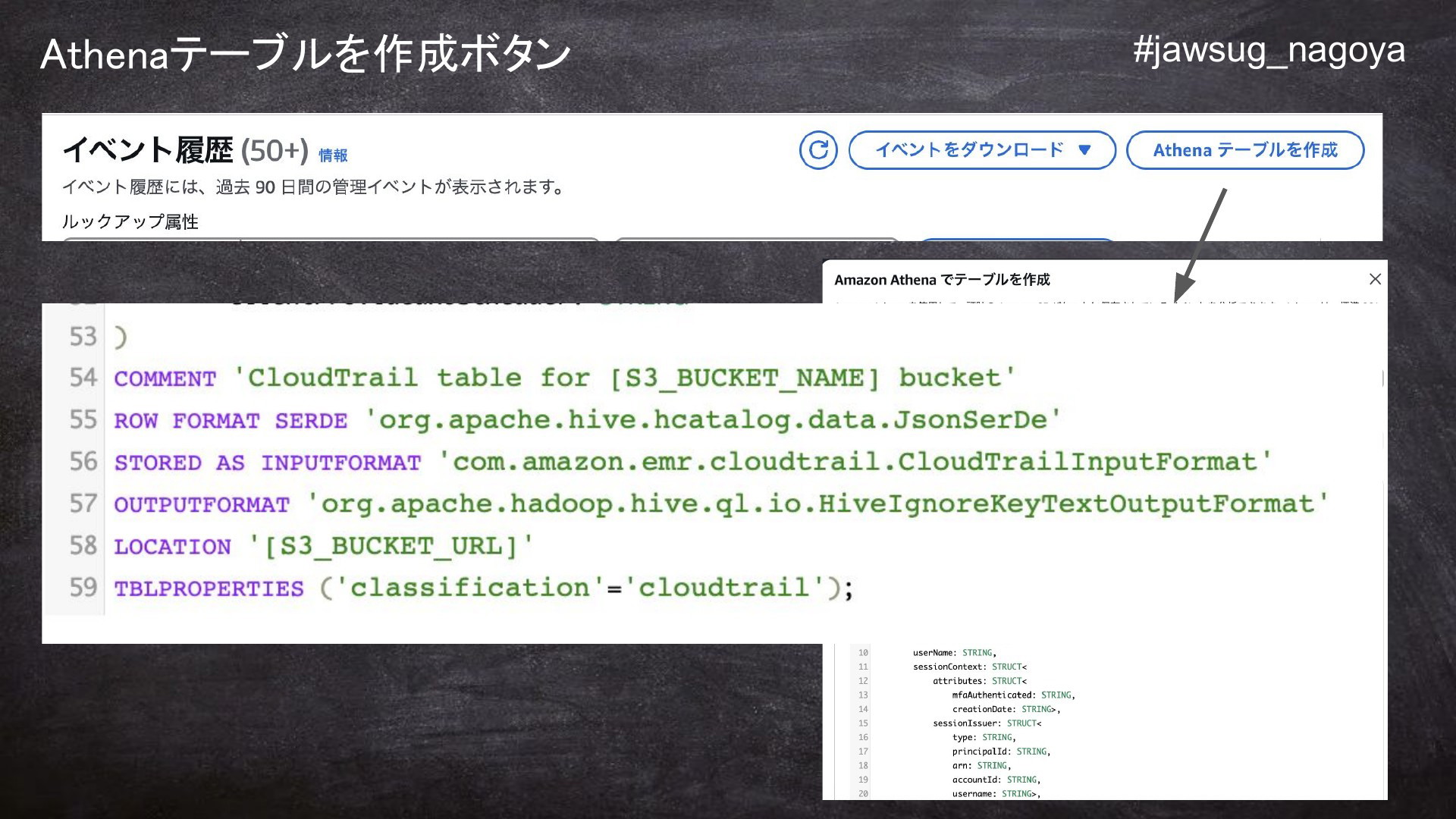Click the accountId: STRING line

click(x=996, y=780)
